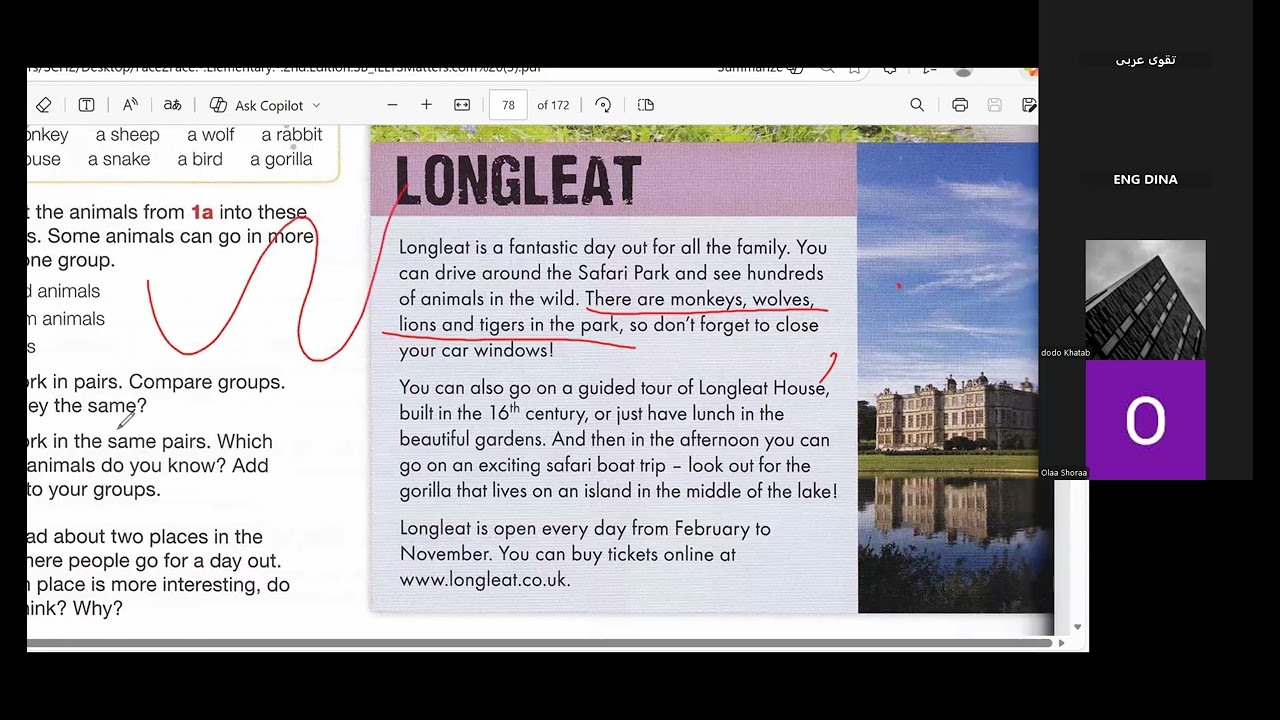Click the Save icon in PDF toolbar

[994, 105]
